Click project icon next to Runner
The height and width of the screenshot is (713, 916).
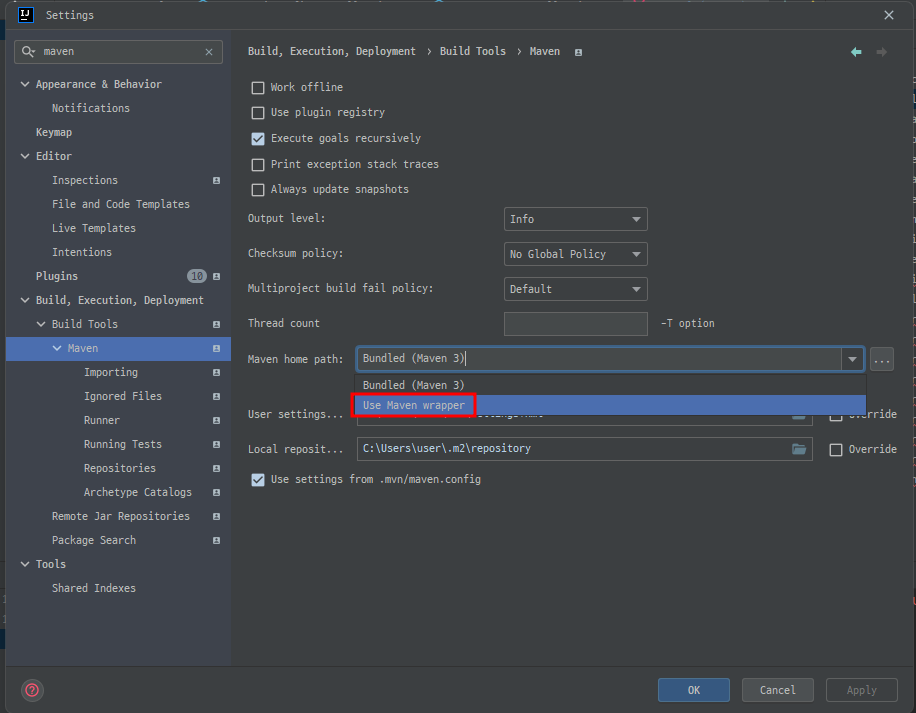point(217,420)
